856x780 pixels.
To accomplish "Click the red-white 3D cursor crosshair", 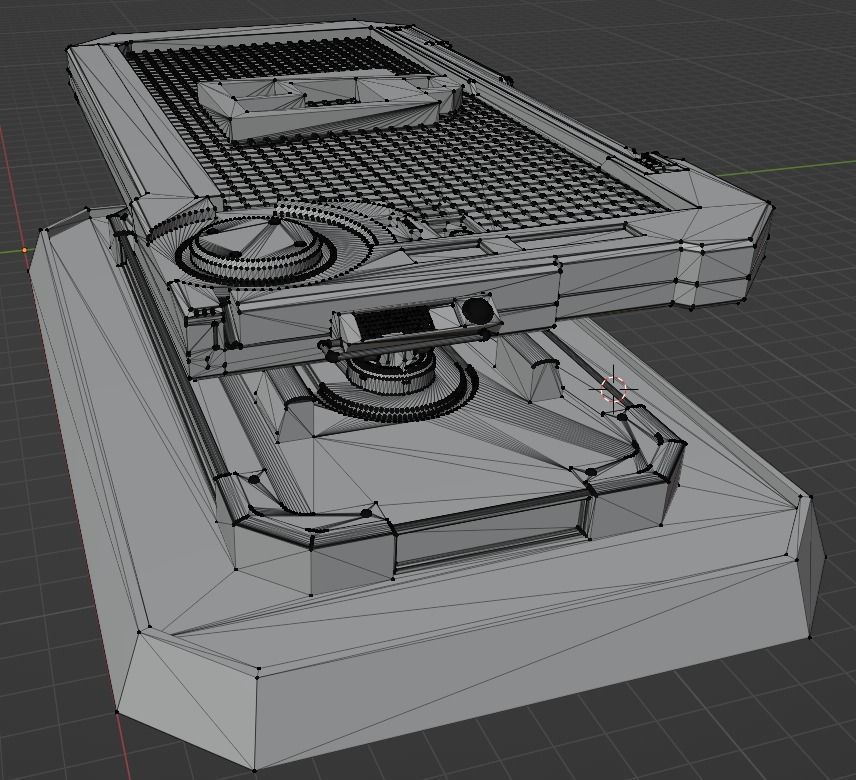I will (614, 389).
